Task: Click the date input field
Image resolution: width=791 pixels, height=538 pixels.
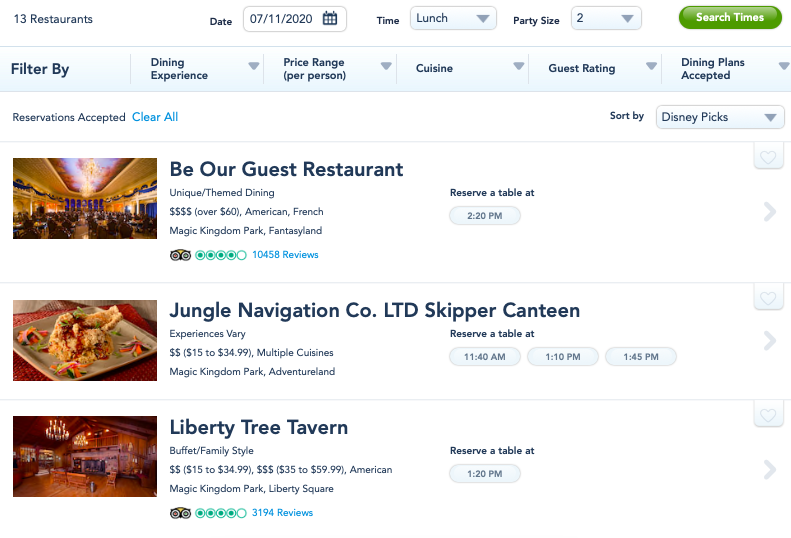Action: (284, 18)
